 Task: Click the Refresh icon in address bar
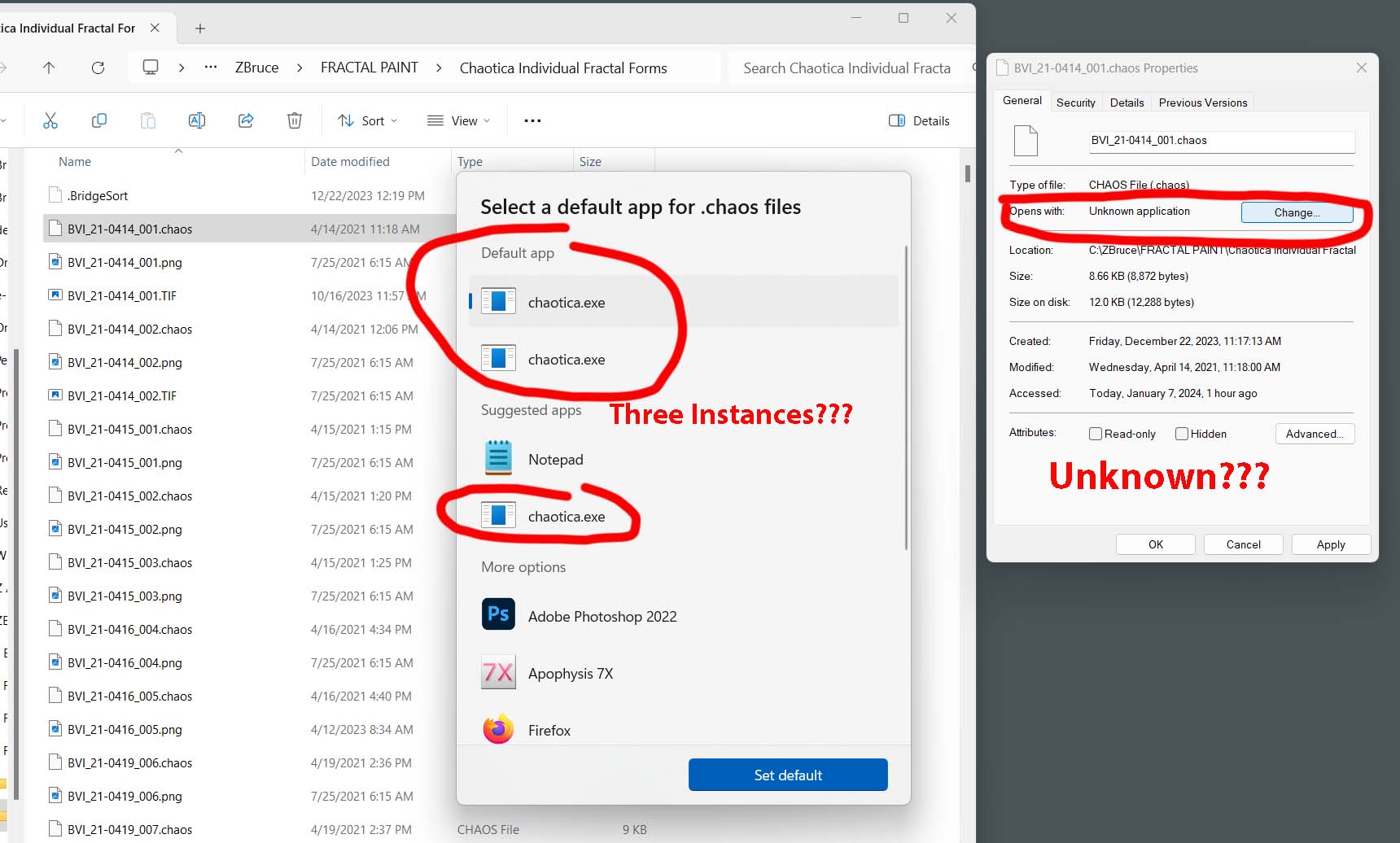point(98,68)
